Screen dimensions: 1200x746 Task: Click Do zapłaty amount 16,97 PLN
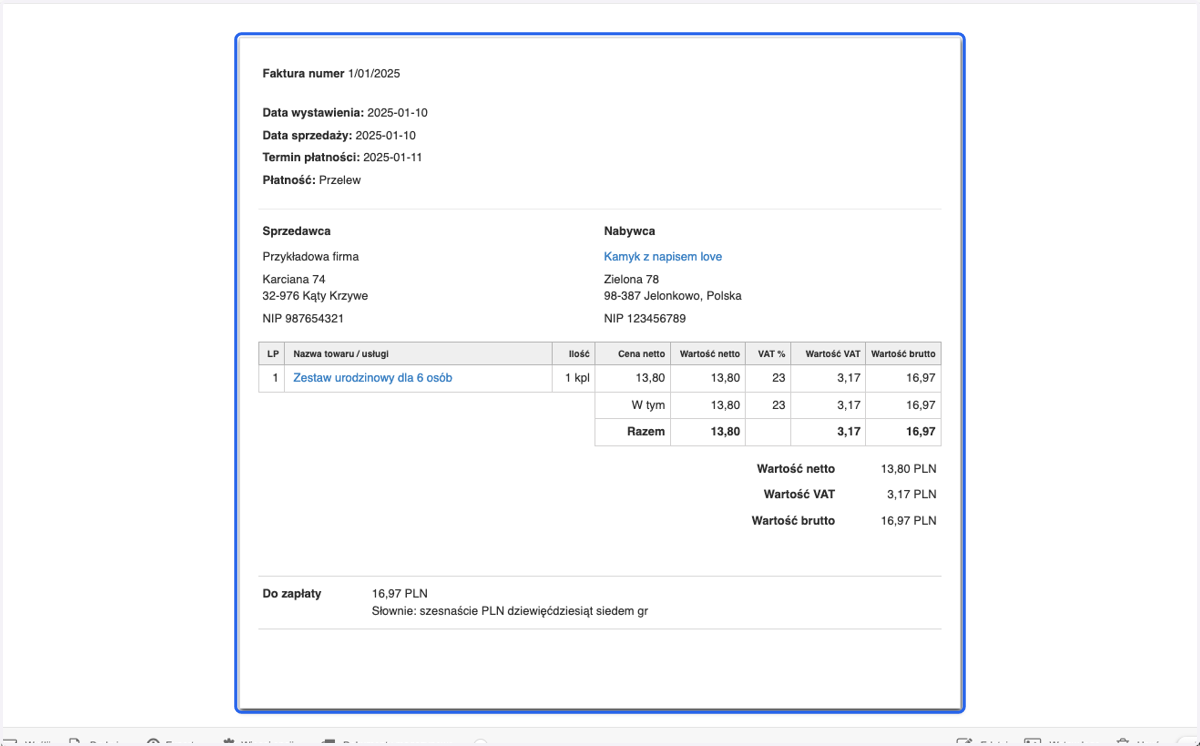(x=400, y=594)
